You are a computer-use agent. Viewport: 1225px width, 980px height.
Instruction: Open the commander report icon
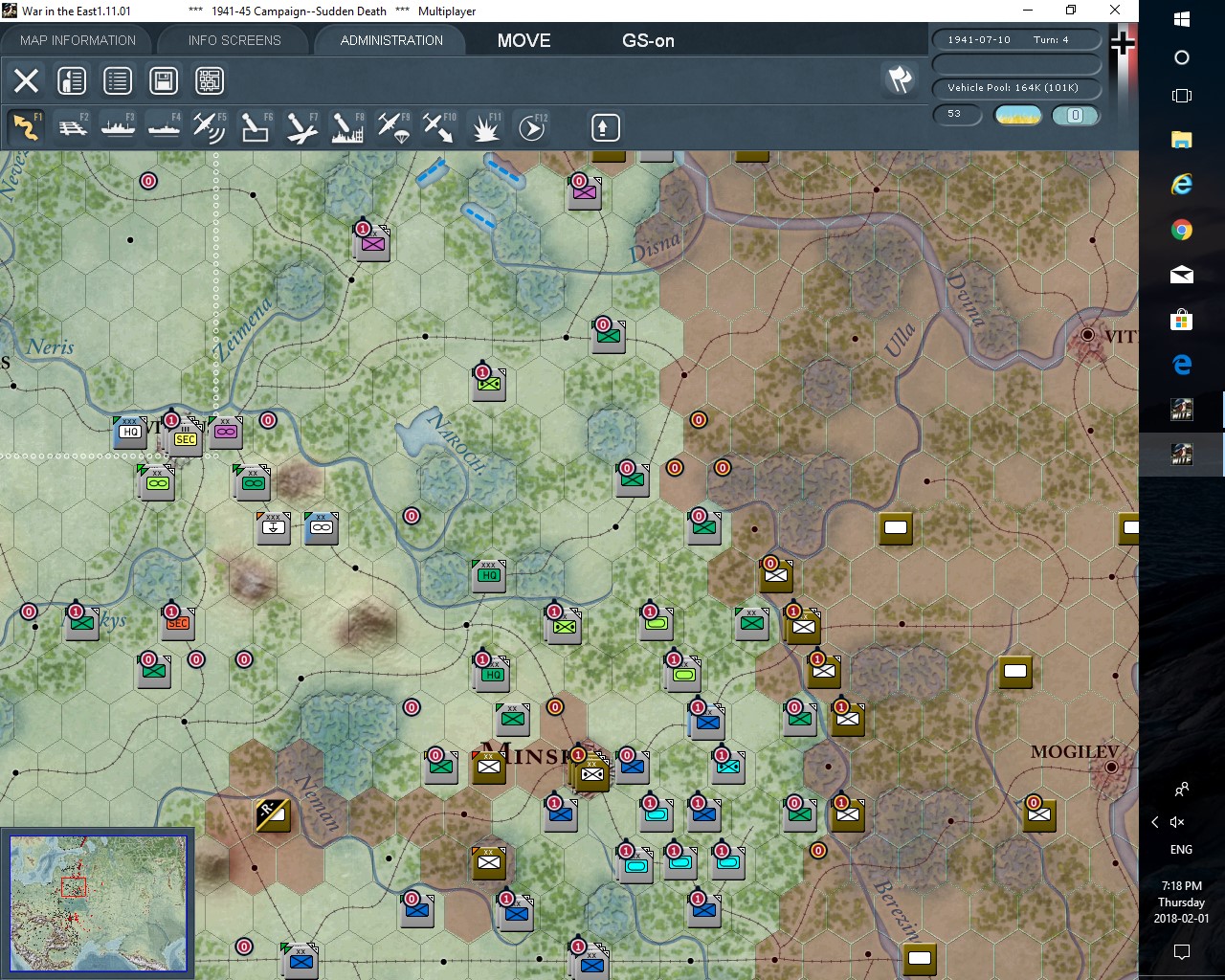pyautogui.click(x=72, y=80)
